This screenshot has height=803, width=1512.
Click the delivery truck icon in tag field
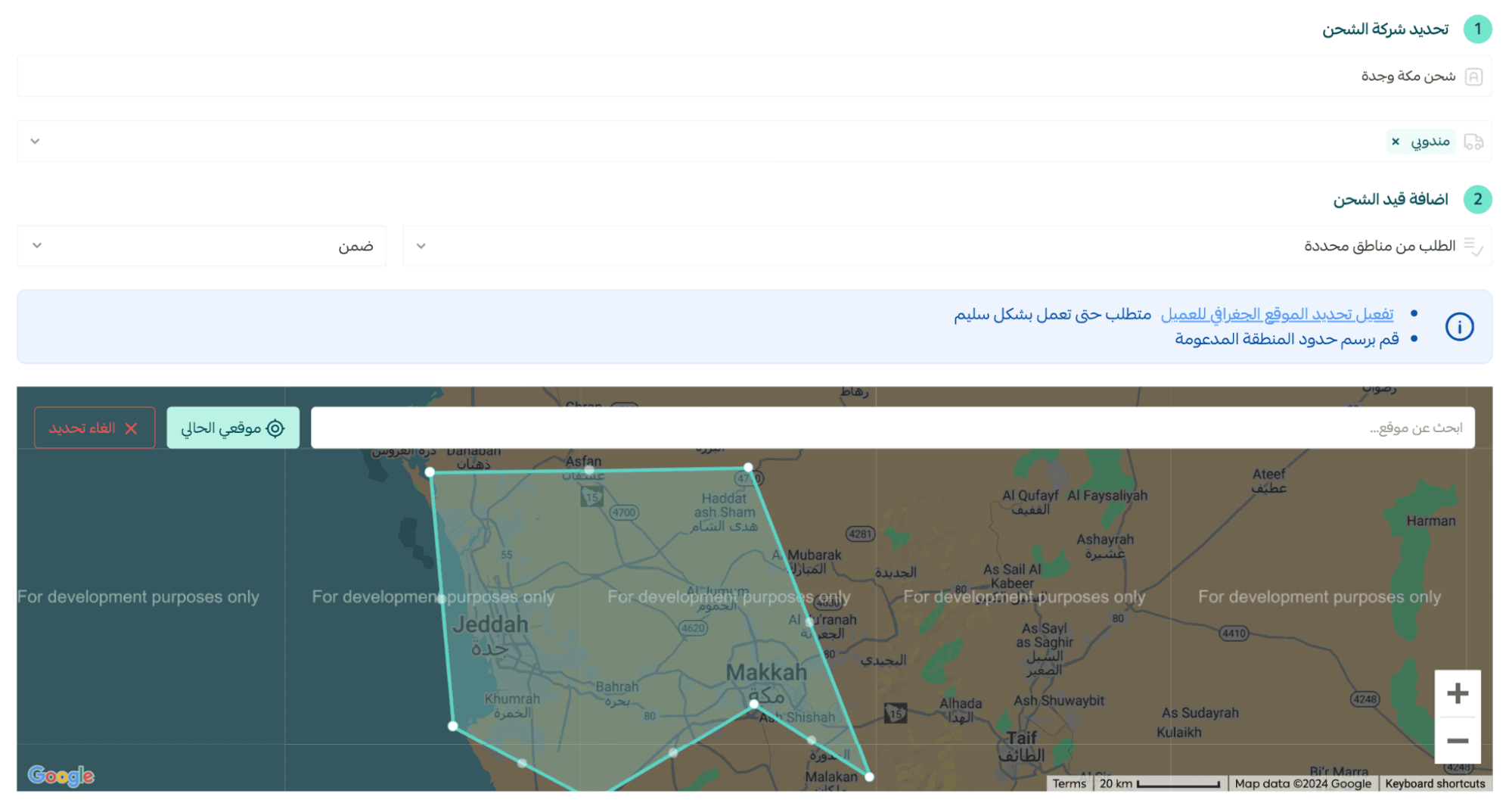[x=1473, y=142]
